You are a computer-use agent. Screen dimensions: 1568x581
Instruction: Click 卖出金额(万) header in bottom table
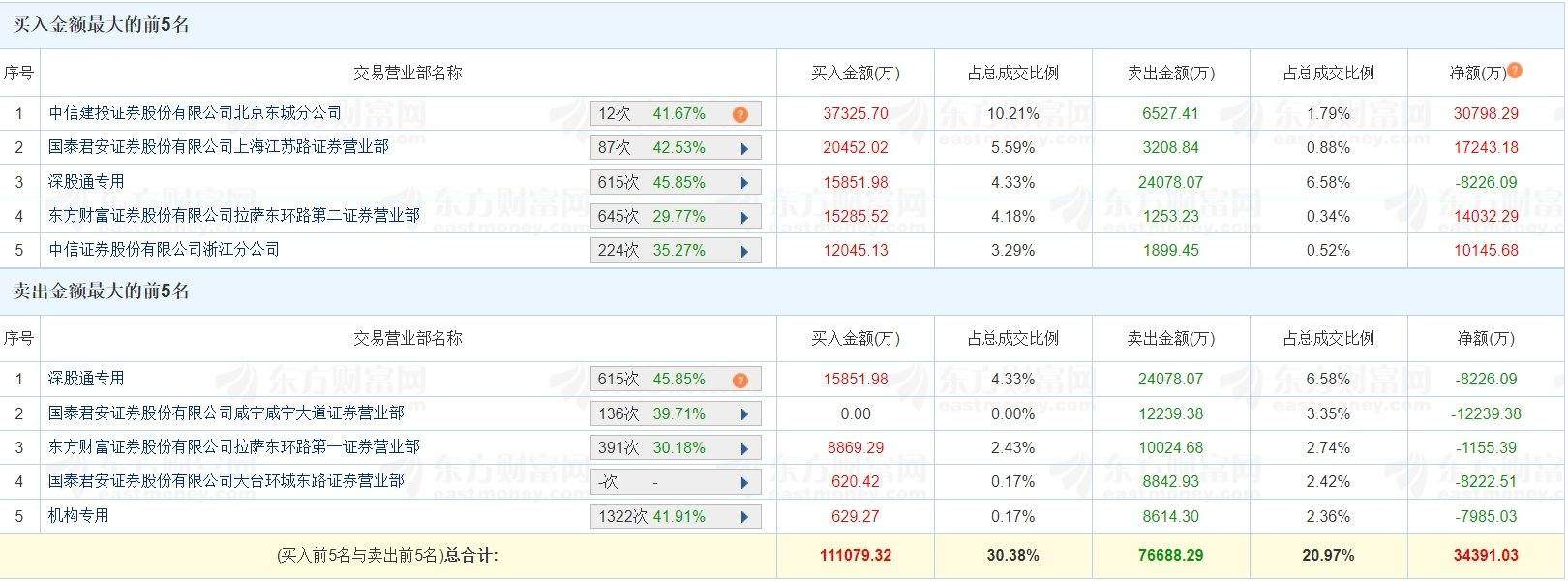click(1171, 338)
